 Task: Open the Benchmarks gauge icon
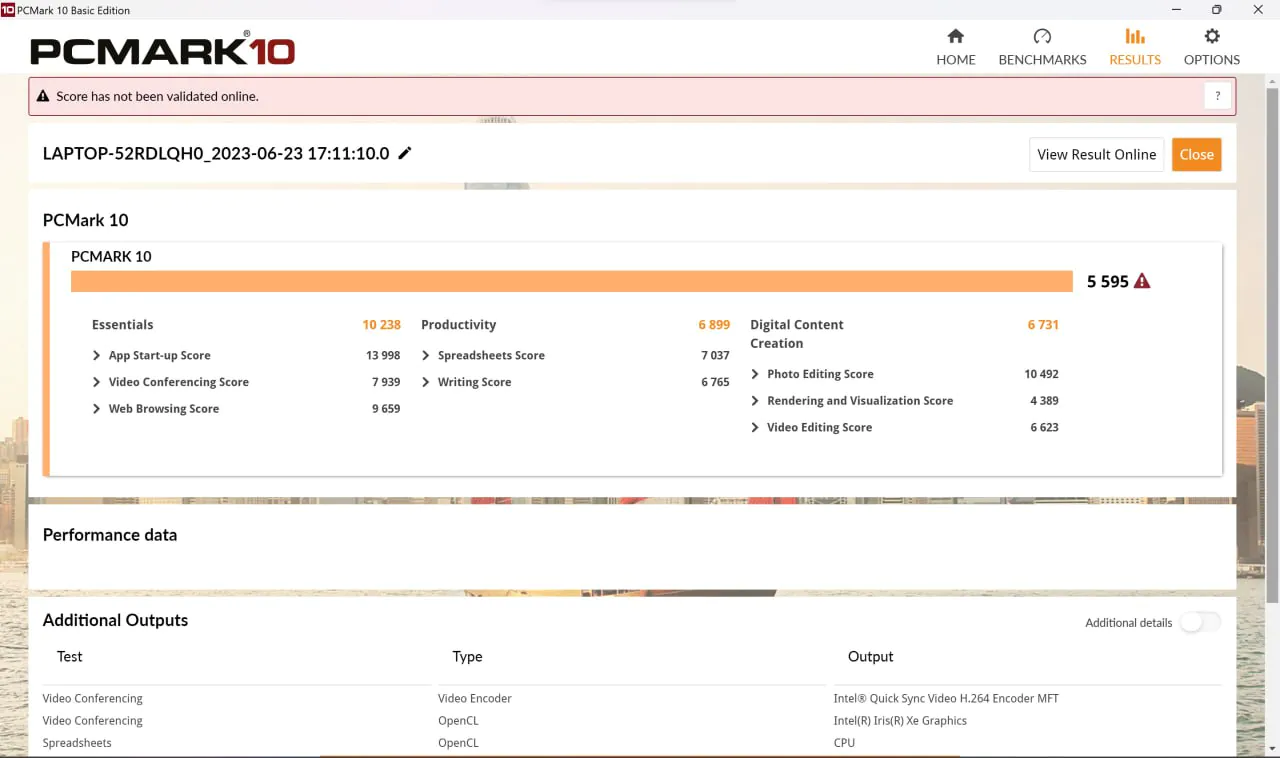tap(1042, 36)
